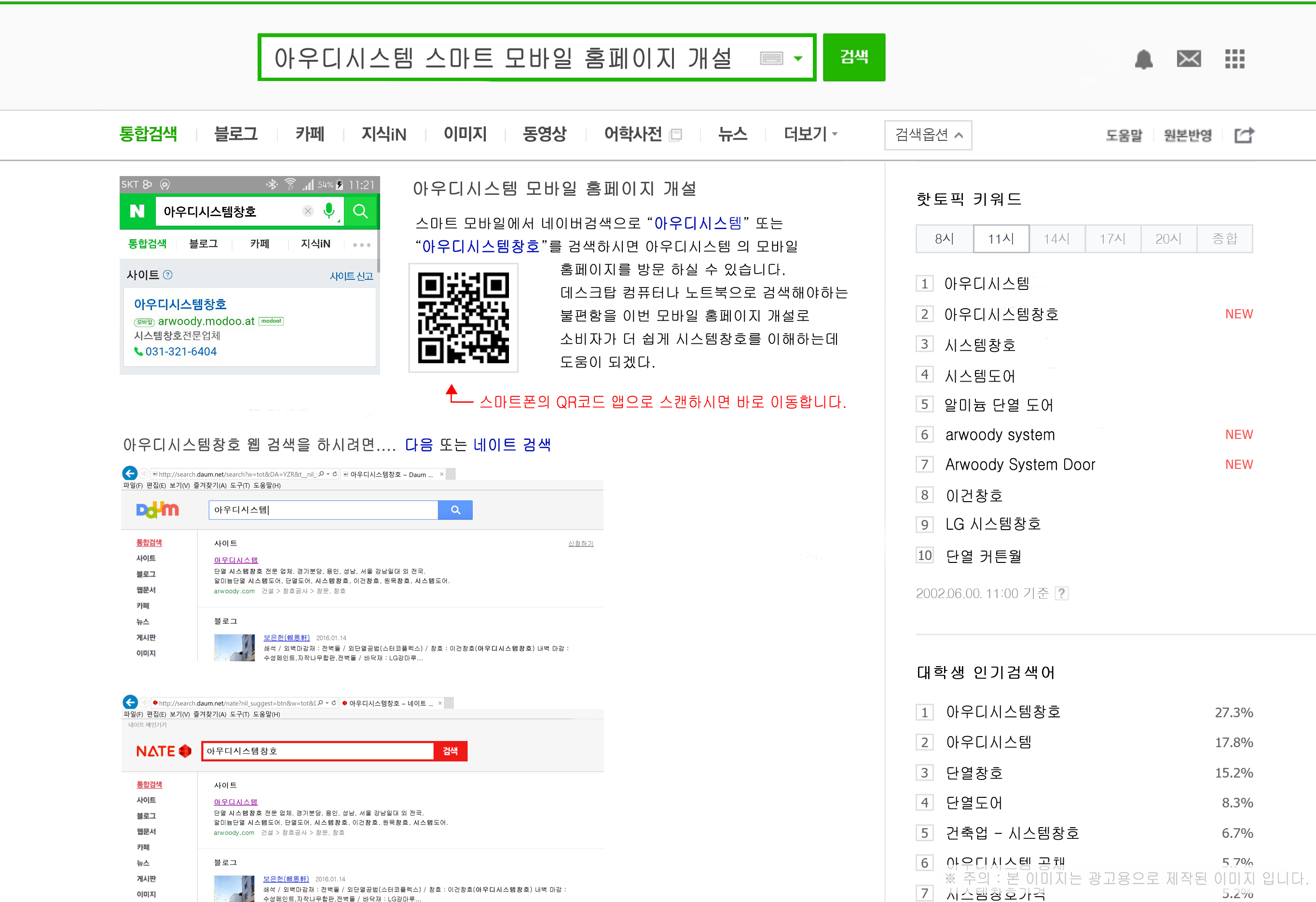Select the 8시 hot topic time tab
The width and height of the screenshot is (1316, 902).
945,238
